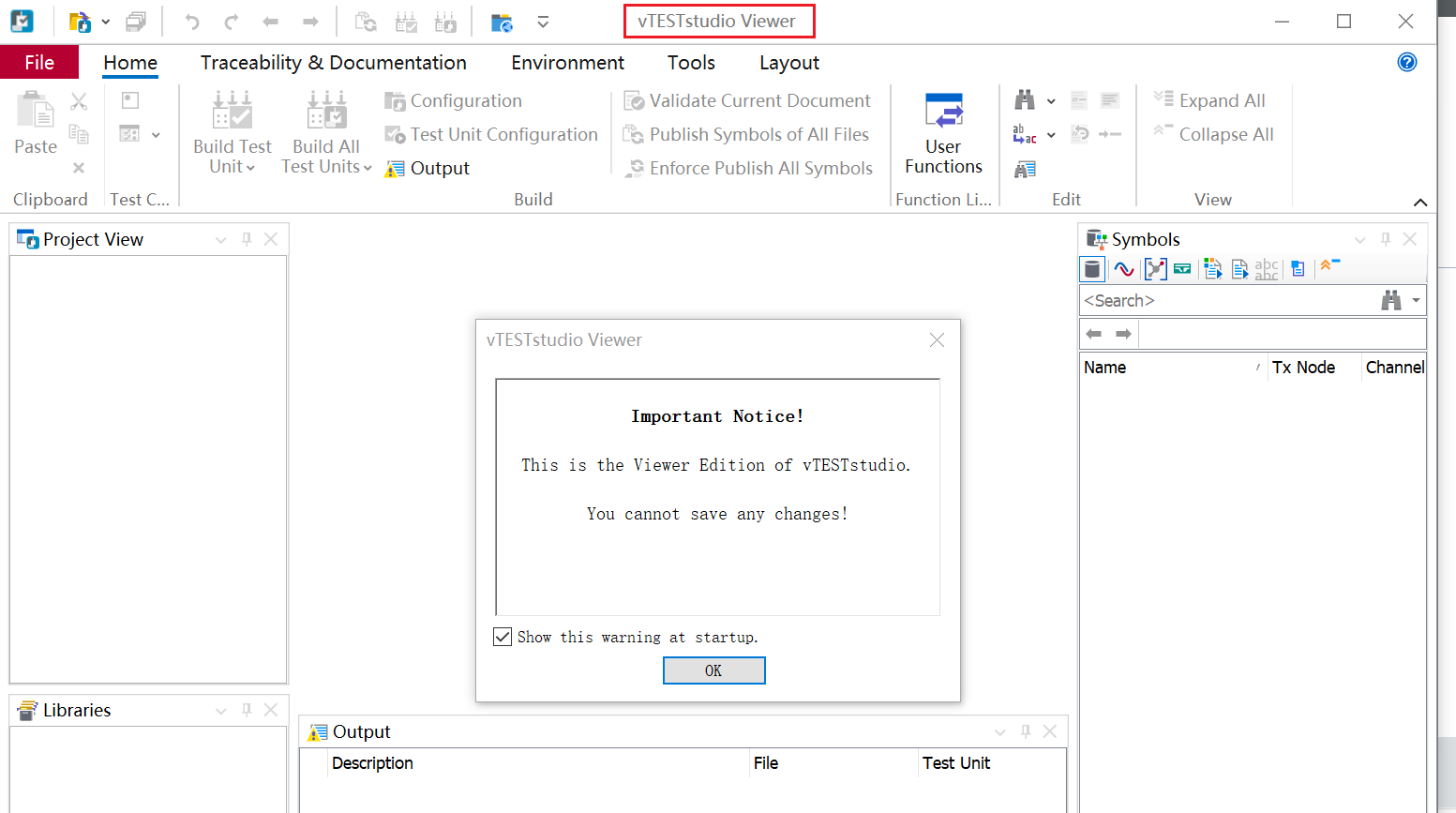
Task: Click Collapse All in View group
Action: point(1213,134)
